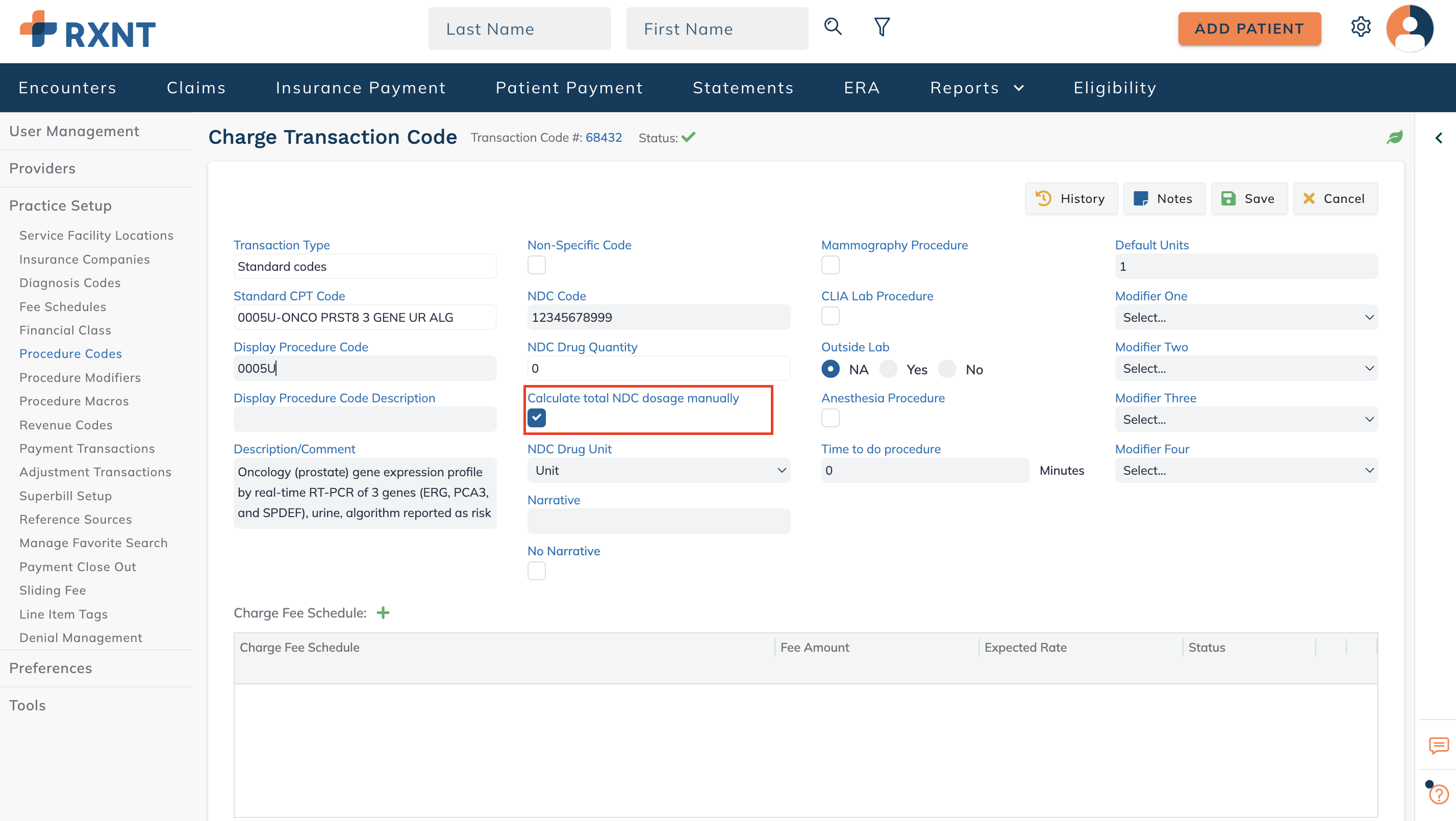Open the patient filter funnel icon
The width and height of the screenshot is (1456, 821).
click(x=882, y=27)
